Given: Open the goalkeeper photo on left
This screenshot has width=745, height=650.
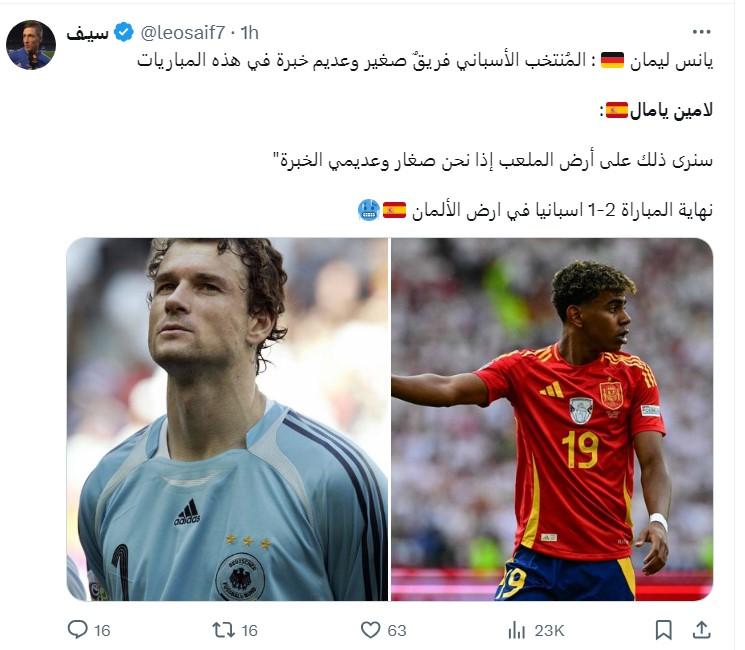Looking at the screenshot, I should 227,419.
